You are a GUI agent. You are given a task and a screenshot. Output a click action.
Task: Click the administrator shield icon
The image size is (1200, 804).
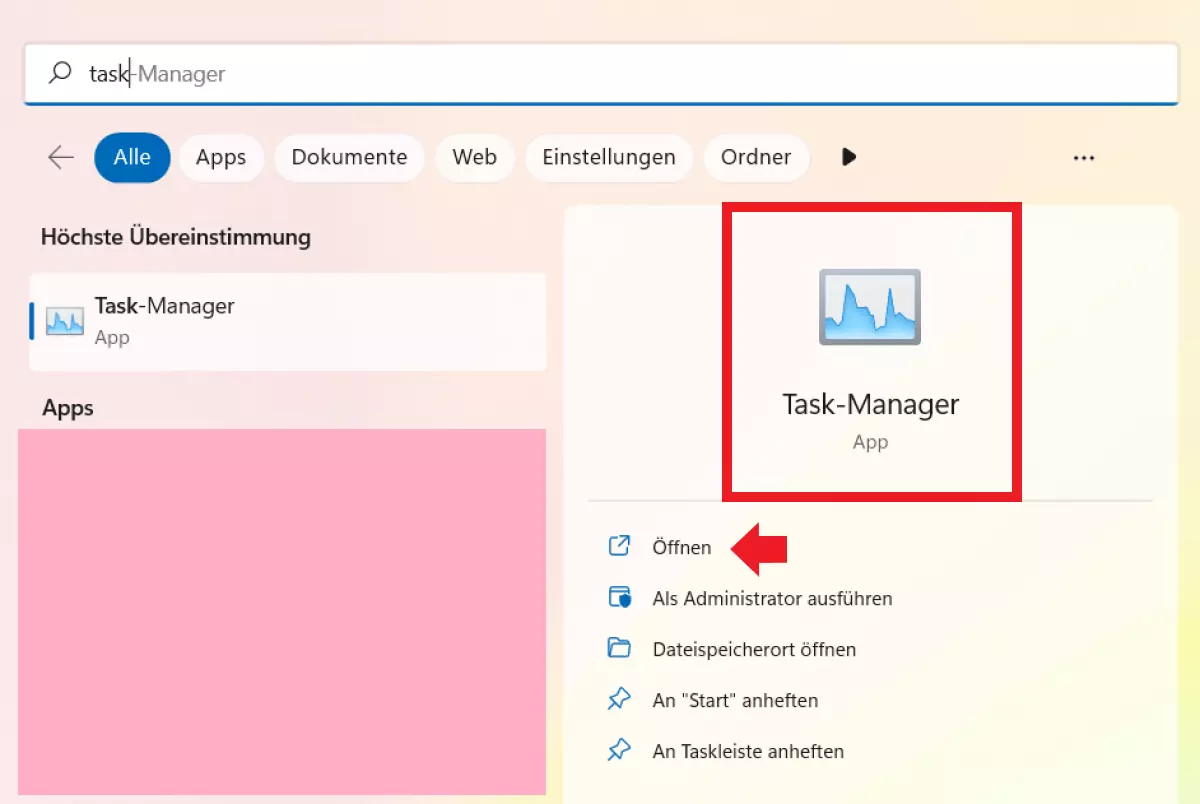point(620,597)
